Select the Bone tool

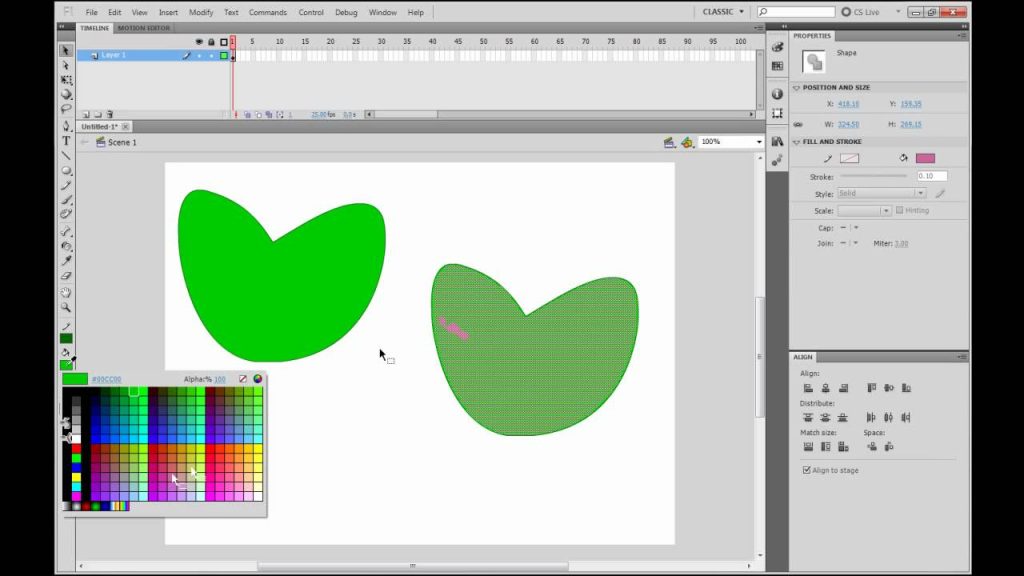(66, 231)
